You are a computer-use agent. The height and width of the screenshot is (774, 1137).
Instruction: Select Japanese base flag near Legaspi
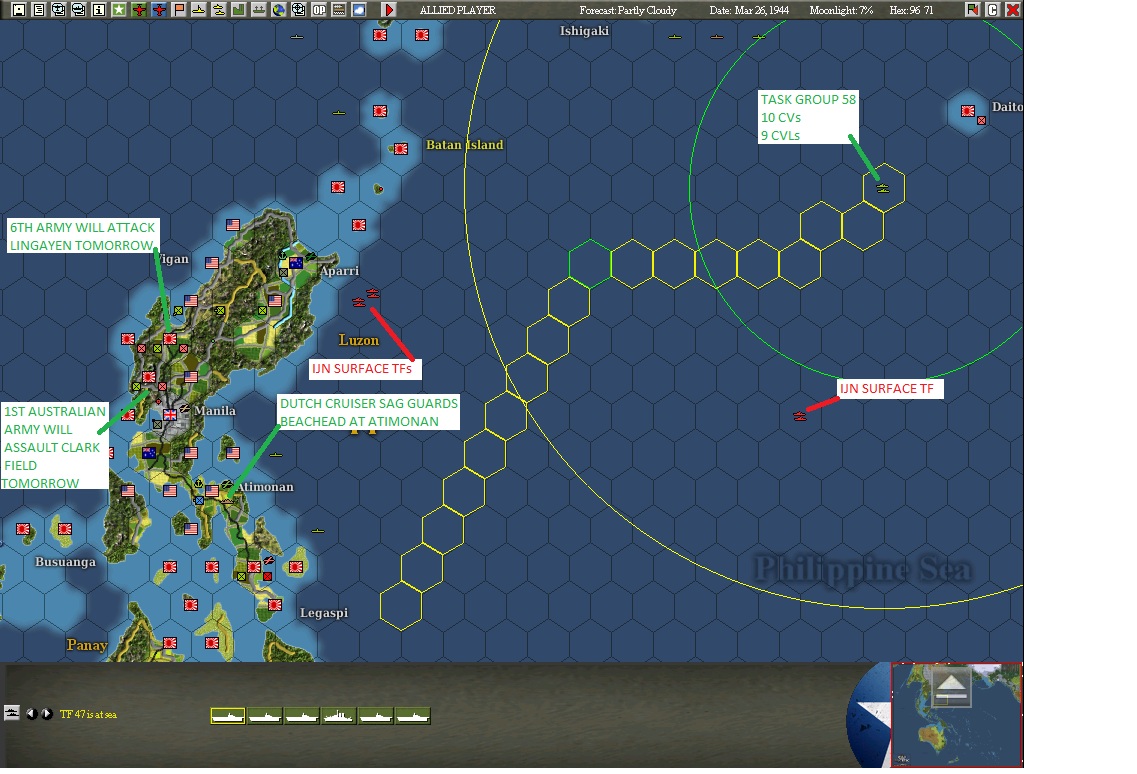(x=275, y=604)
